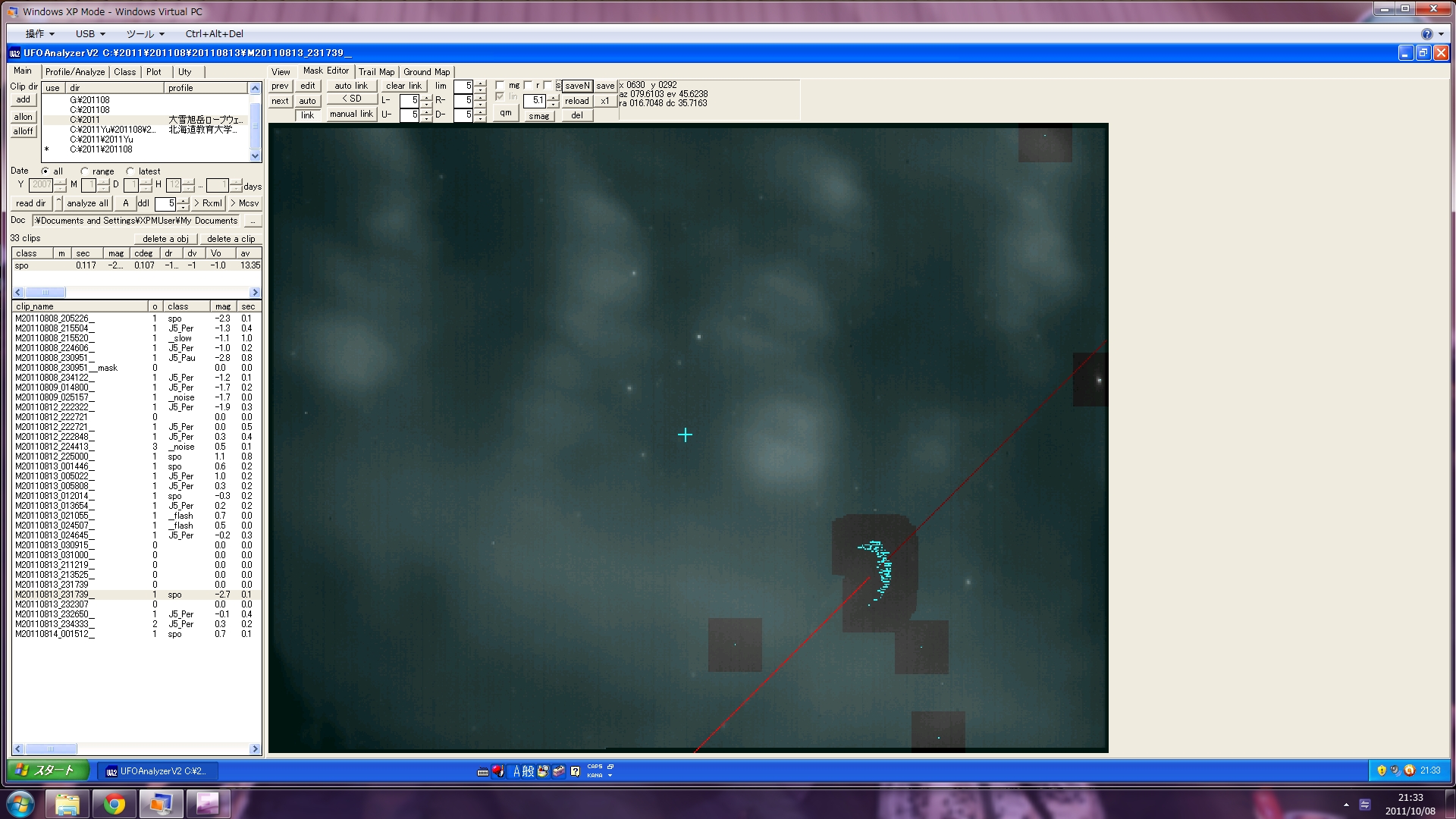Show hidden Windows 7 tray icons
This screenshot has height=819, width=1456.
pyautogui.click(x=1346, y=804)
